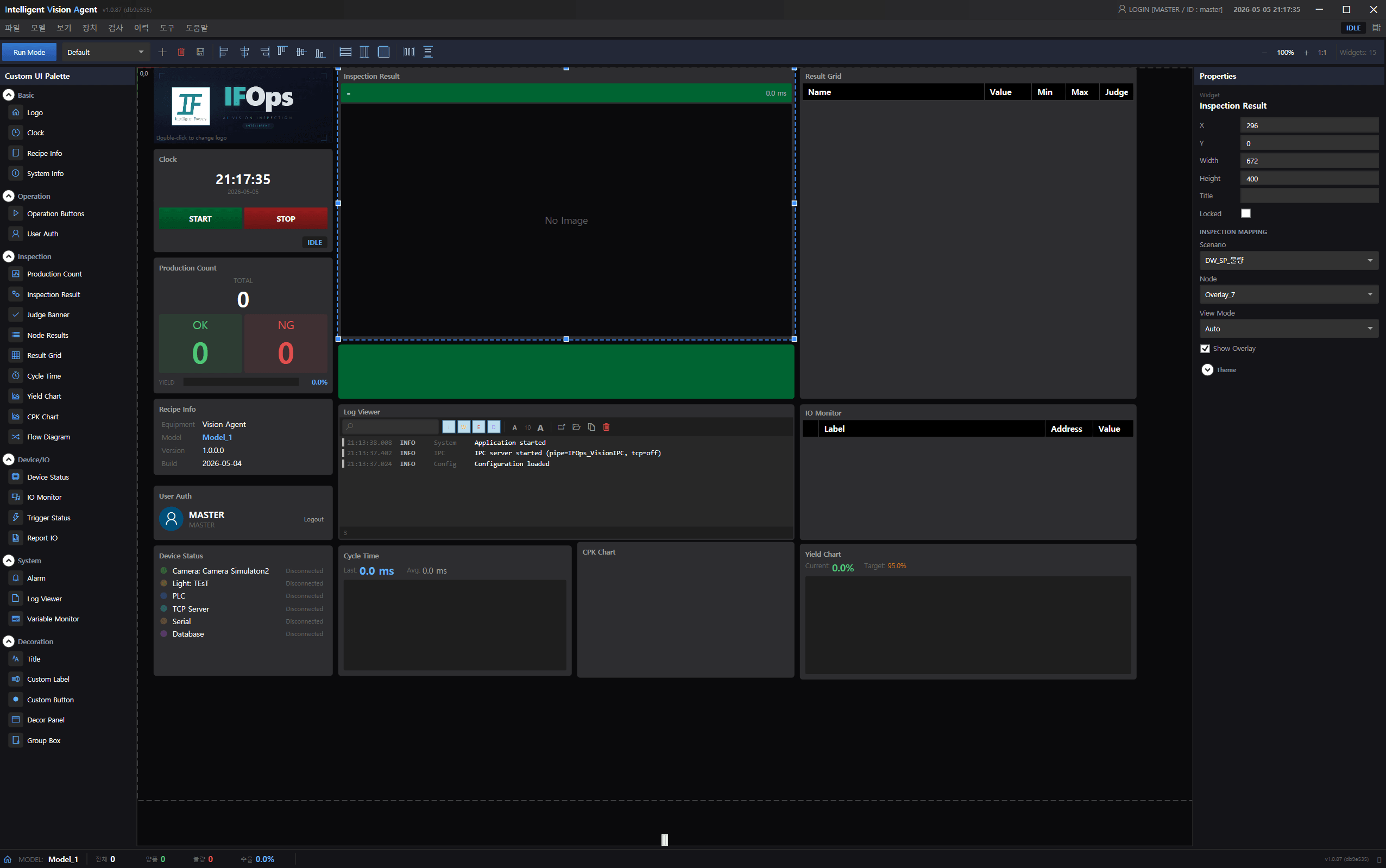This screenshot has height=868, width=1386.
Task: Align widgets to vertical middle
Action: click(301, 52)
